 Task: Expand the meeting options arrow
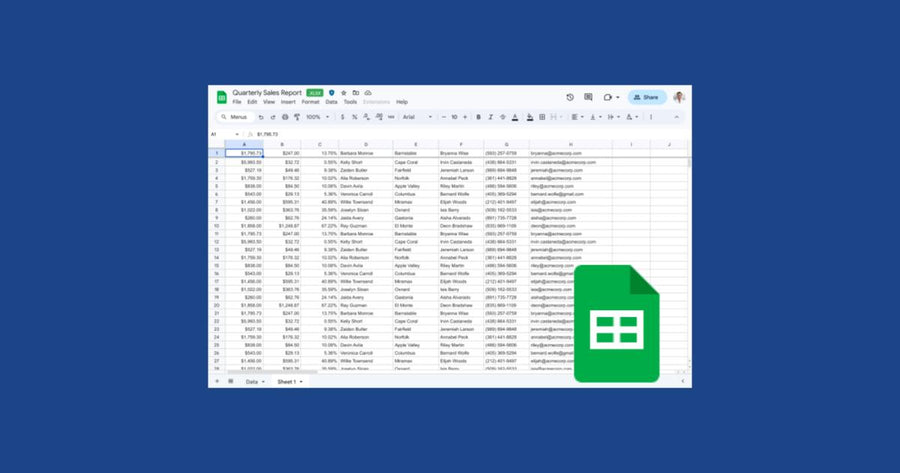coord(618,98)
